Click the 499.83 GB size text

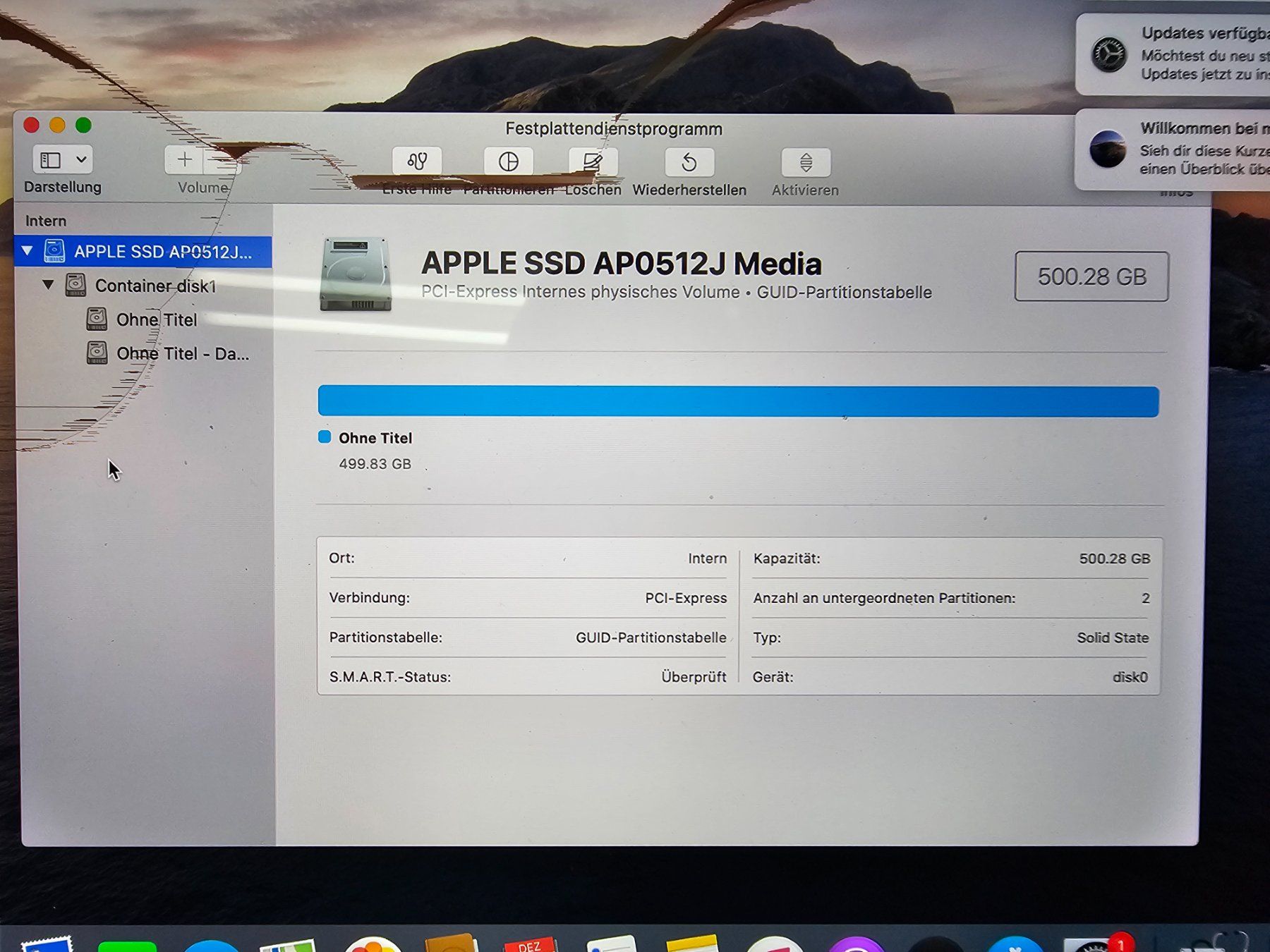[375, 464]
